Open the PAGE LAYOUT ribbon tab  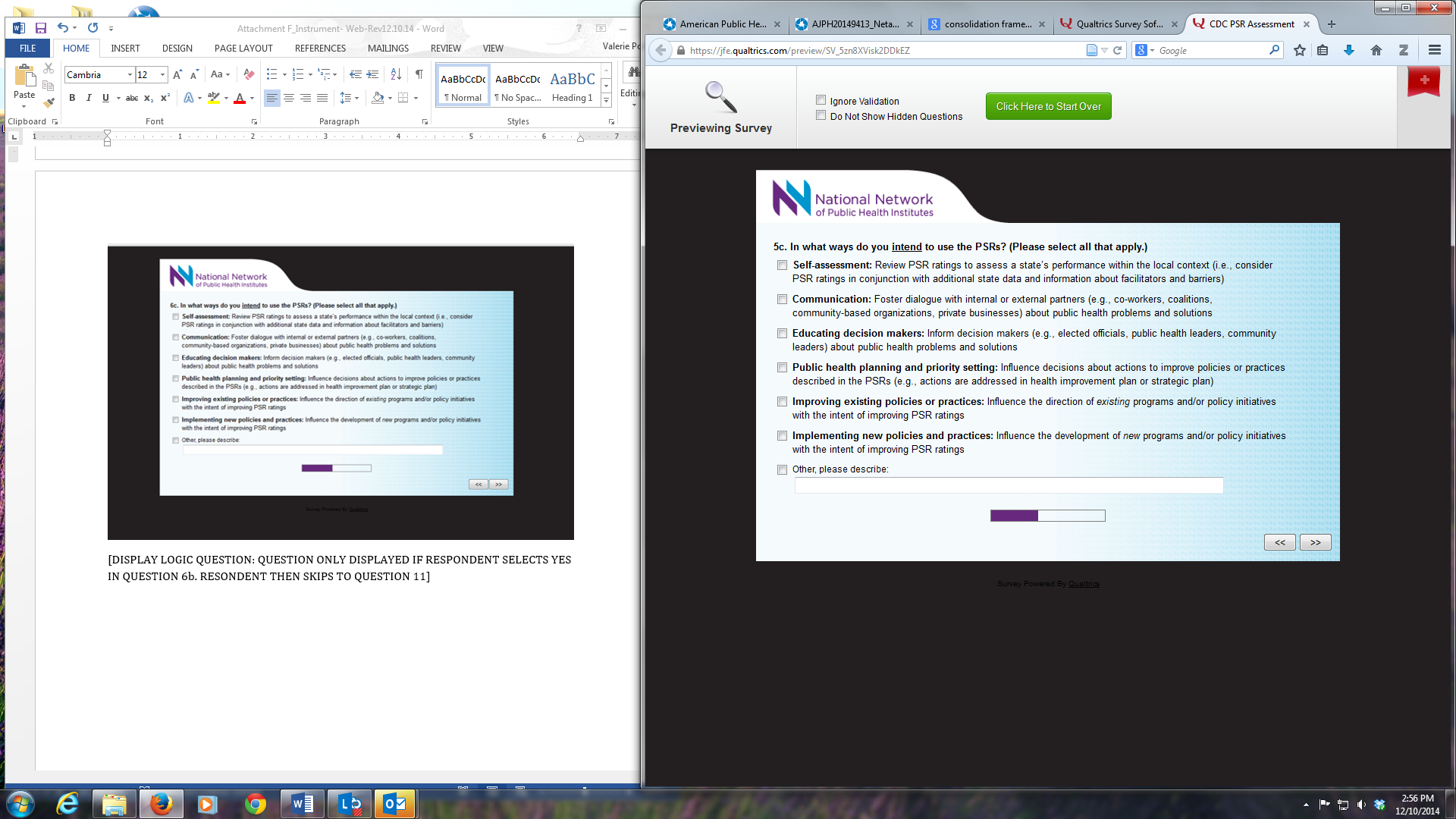coord(243,48)
